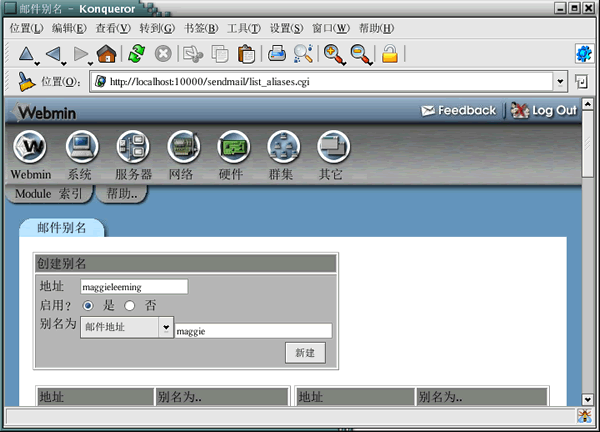The height and width of the screenshot is (432, 600).
Task: Open the 帮助.. tab
Action: point(122,194)
